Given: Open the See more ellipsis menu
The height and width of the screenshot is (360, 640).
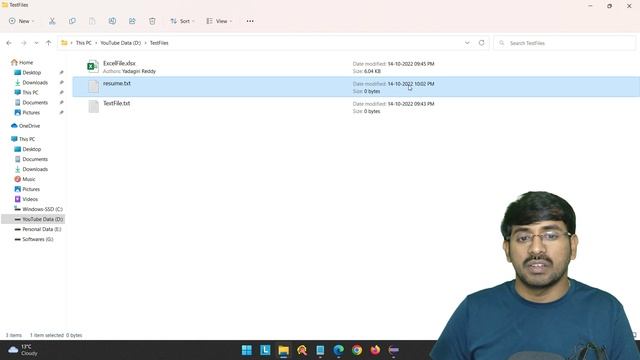Looking at the screenshot, I should pyautogui.click(x=250, y=21).
